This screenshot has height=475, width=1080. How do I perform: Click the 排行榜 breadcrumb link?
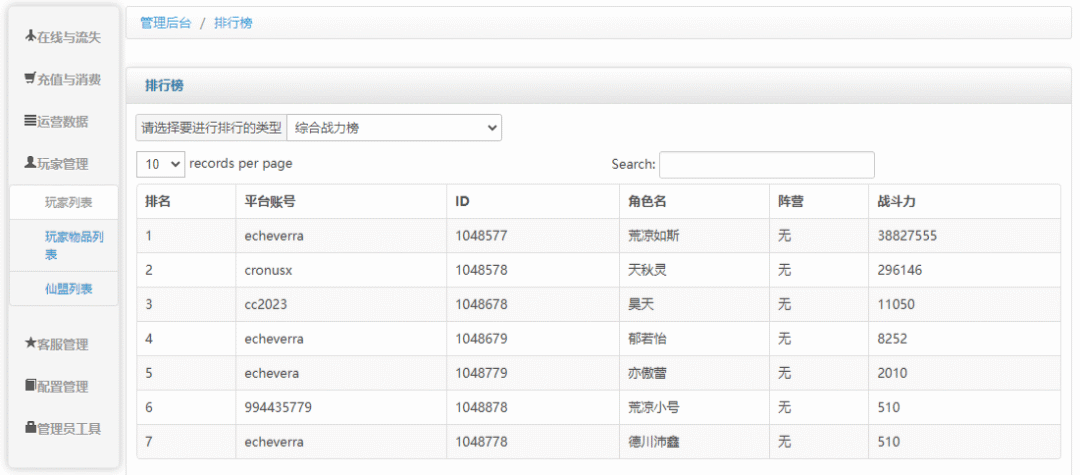coord(233,23)
